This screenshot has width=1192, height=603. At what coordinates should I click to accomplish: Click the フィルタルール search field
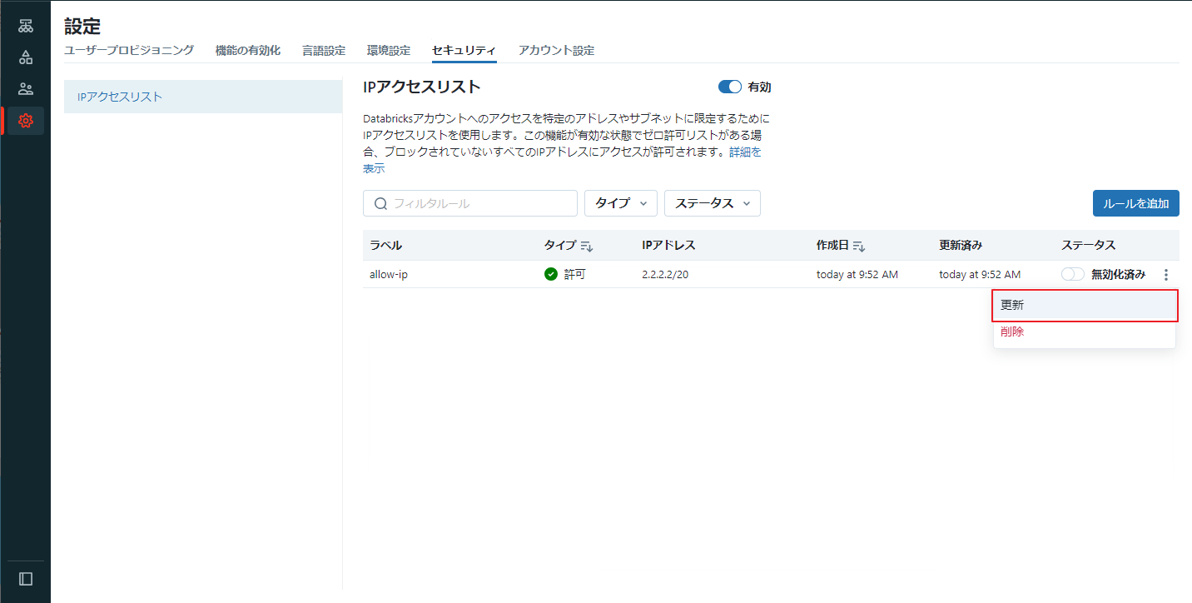click(470, 203)
